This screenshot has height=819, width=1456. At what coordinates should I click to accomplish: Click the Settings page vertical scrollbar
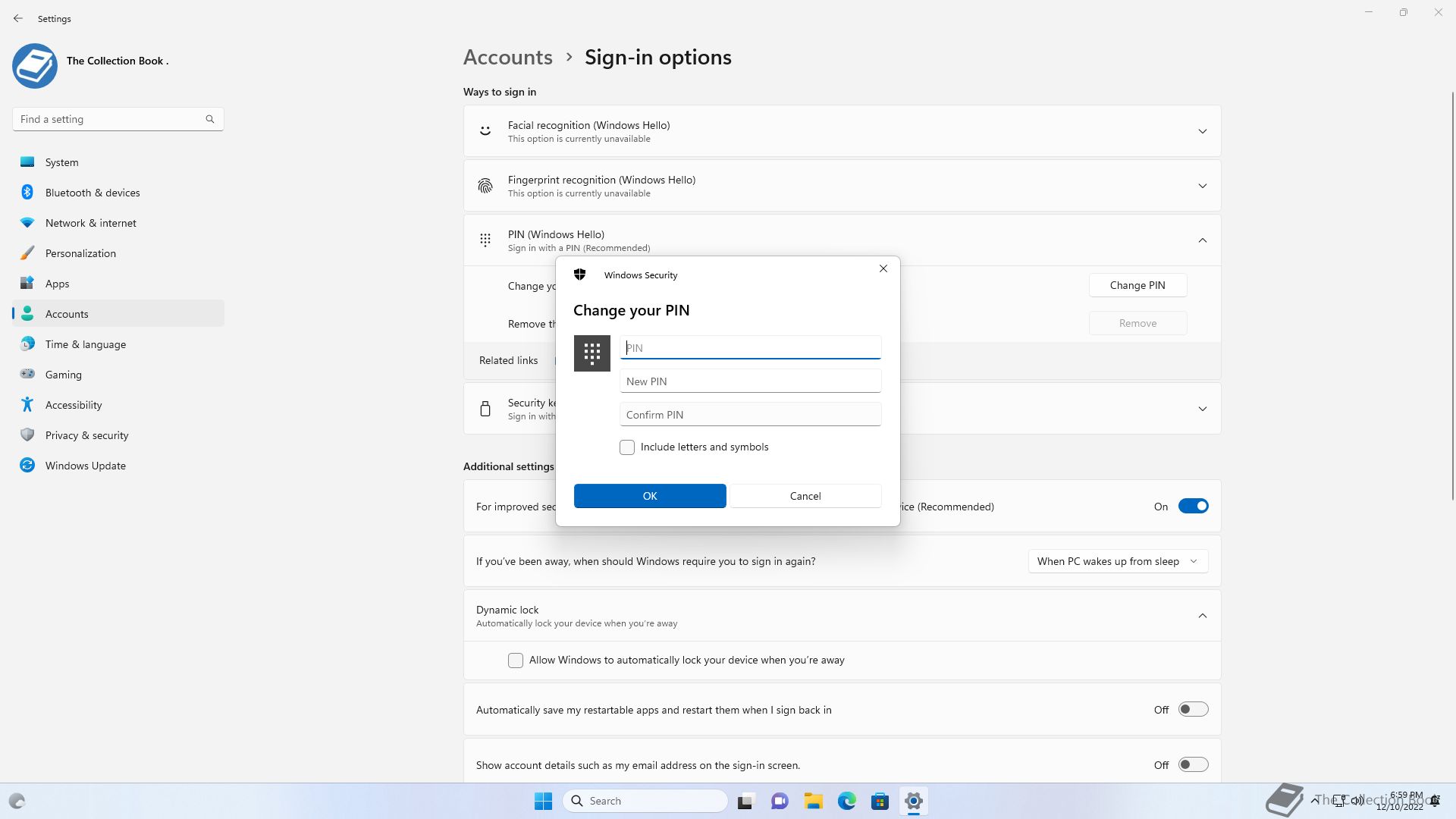(x=1453, y=296)
